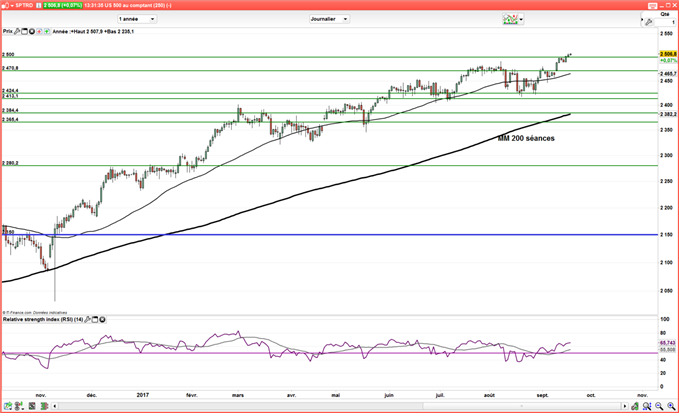Click the second bottom-left toolbar icon

(19, 406)
